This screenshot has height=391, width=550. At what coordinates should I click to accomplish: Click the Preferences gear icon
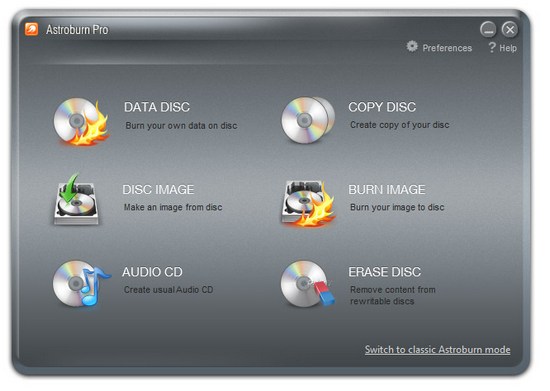[x=412, y=47]
